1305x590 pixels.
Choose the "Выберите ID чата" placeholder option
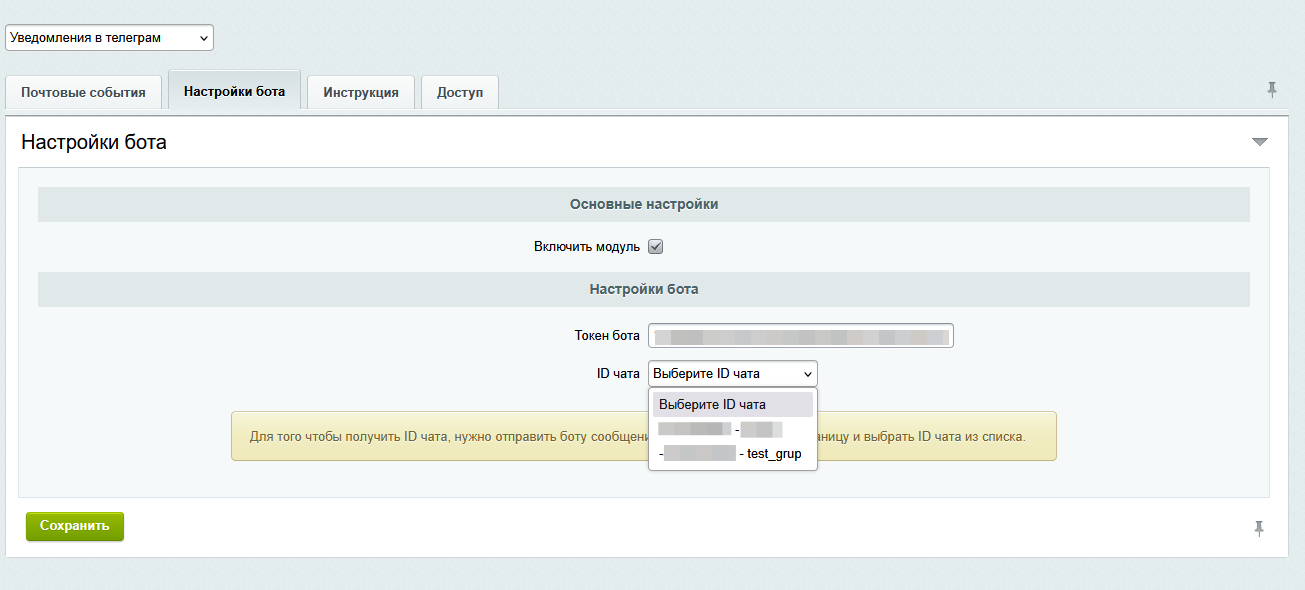(732, 405)
